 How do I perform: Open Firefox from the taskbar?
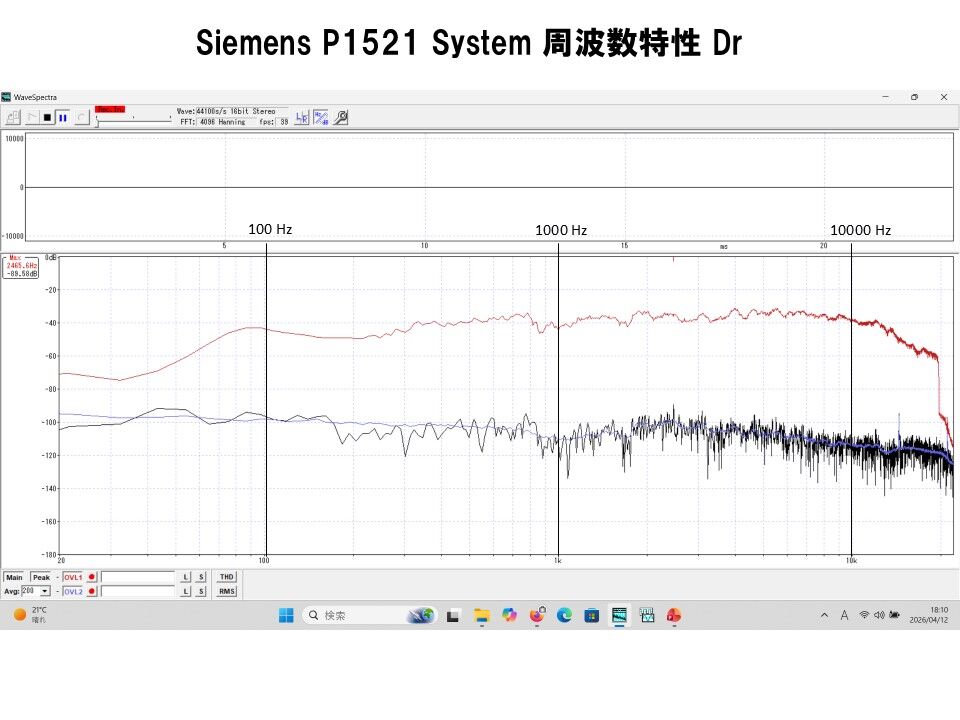[x=537, y=615]
